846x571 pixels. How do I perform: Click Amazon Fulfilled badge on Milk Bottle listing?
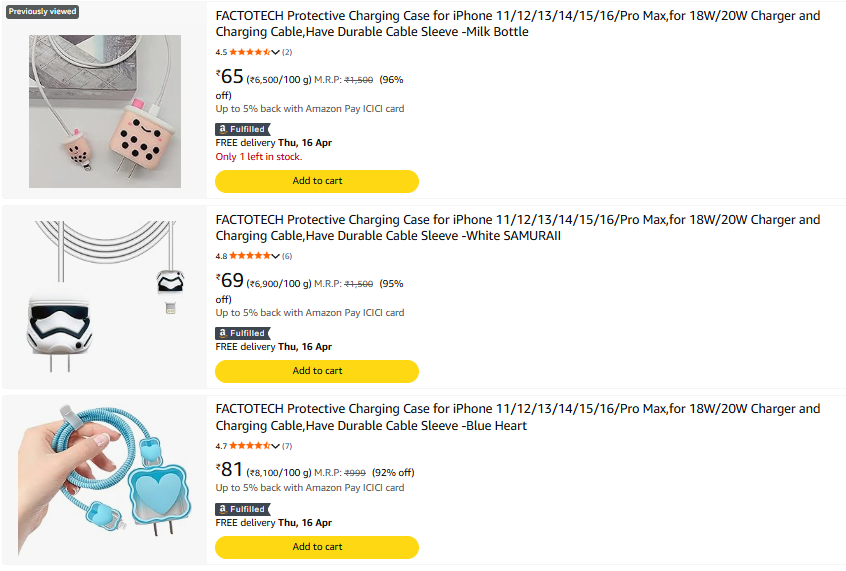[x=241, y=129]
